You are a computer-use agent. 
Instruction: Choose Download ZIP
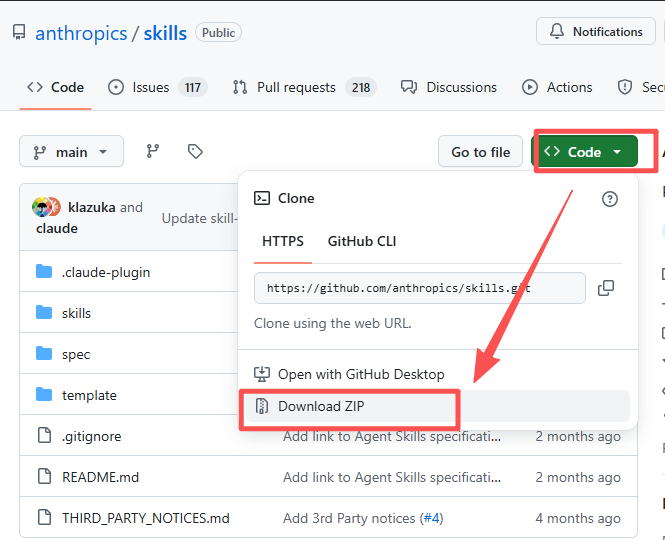pos(438,406)
